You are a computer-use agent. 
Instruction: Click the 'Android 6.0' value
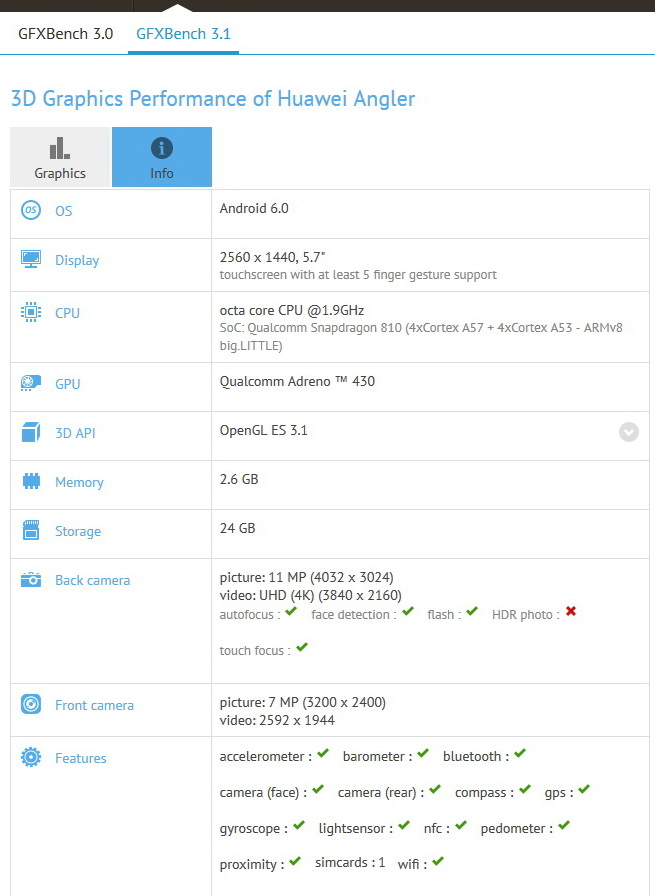254,208
